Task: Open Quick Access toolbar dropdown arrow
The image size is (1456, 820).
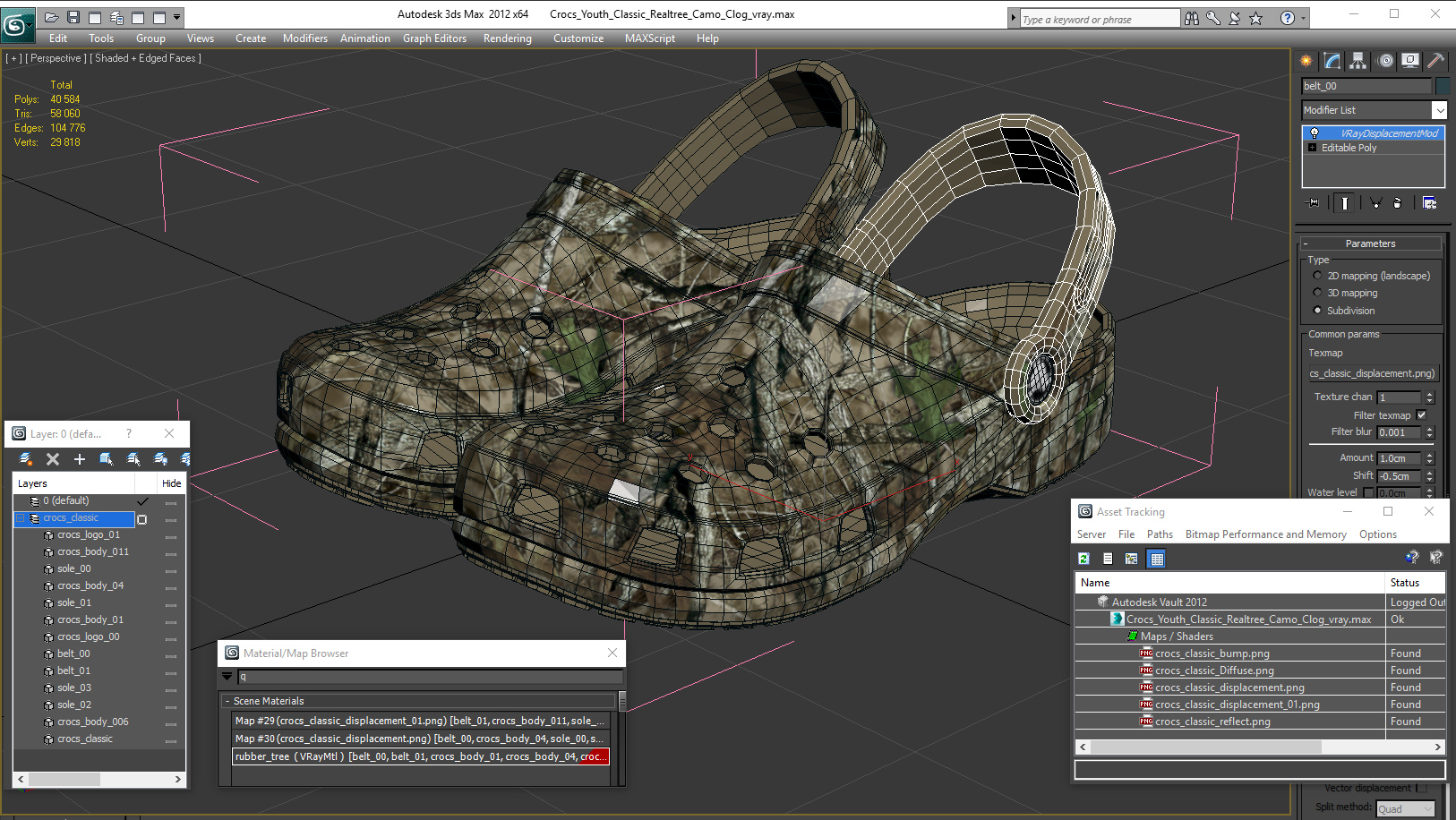Action: click(177, 17)
